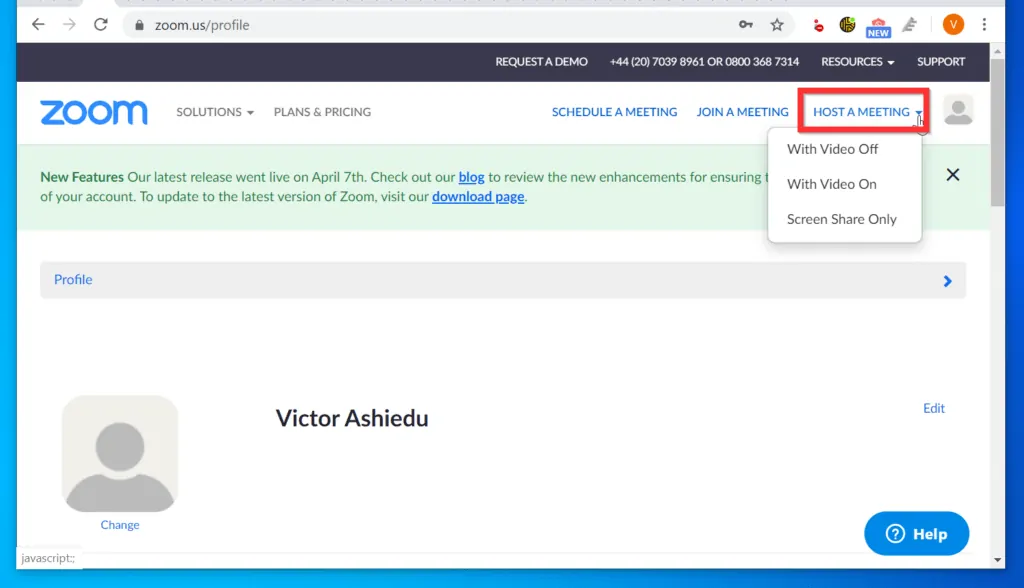
Task: Click Edit next to Victor Ashiedu
Action: [934, 408]
